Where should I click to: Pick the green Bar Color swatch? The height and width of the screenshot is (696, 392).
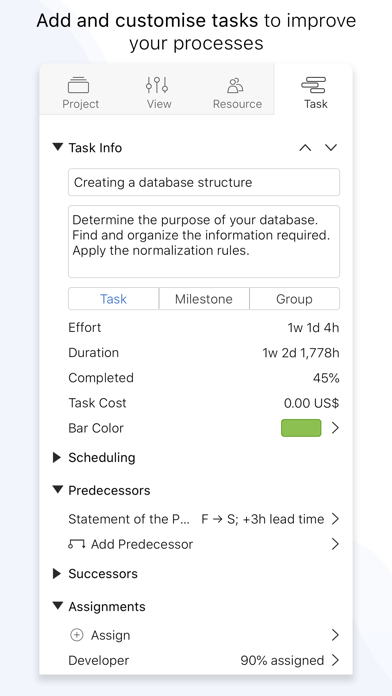[301, 428]
